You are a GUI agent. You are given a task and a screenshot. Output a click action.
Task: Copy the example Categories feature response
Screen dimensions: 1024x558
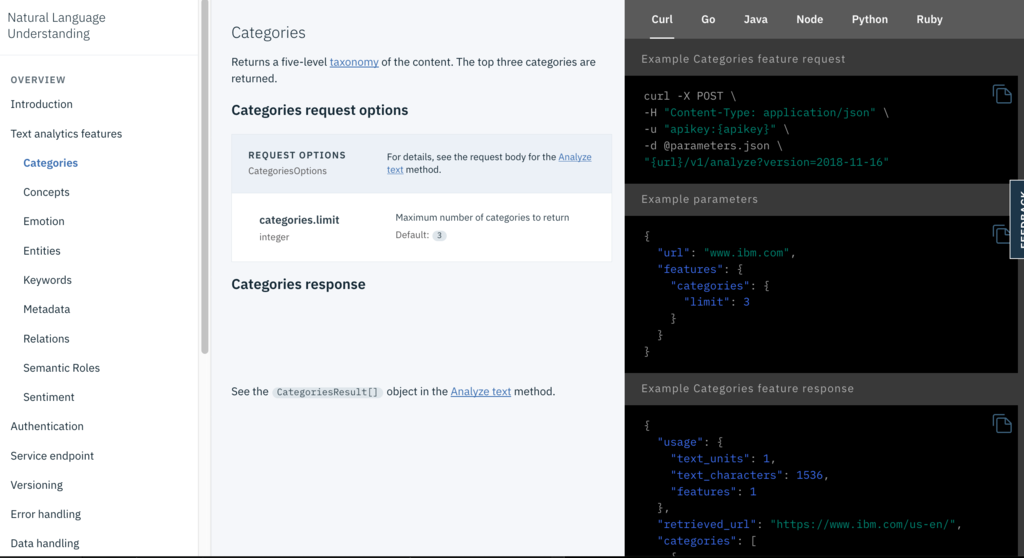pos(1002,424)
